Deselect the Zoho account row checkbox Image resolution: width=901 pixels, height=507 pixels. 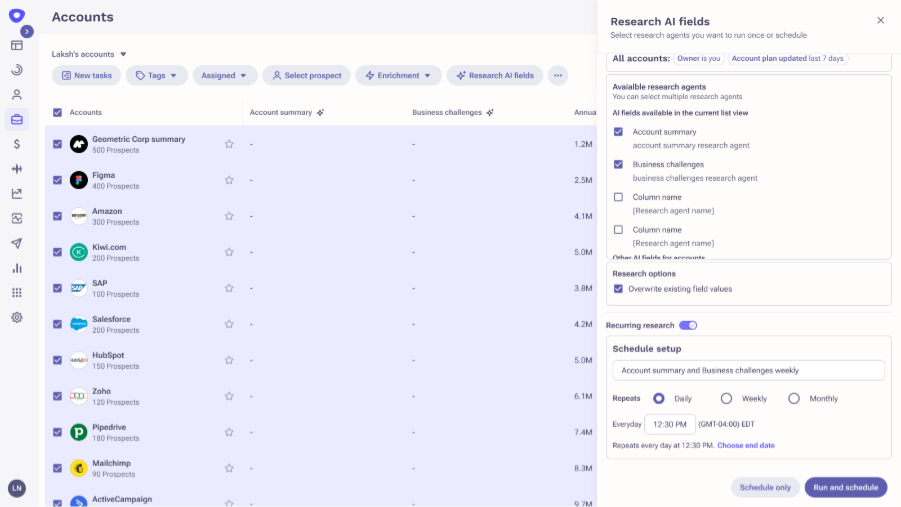57,396
